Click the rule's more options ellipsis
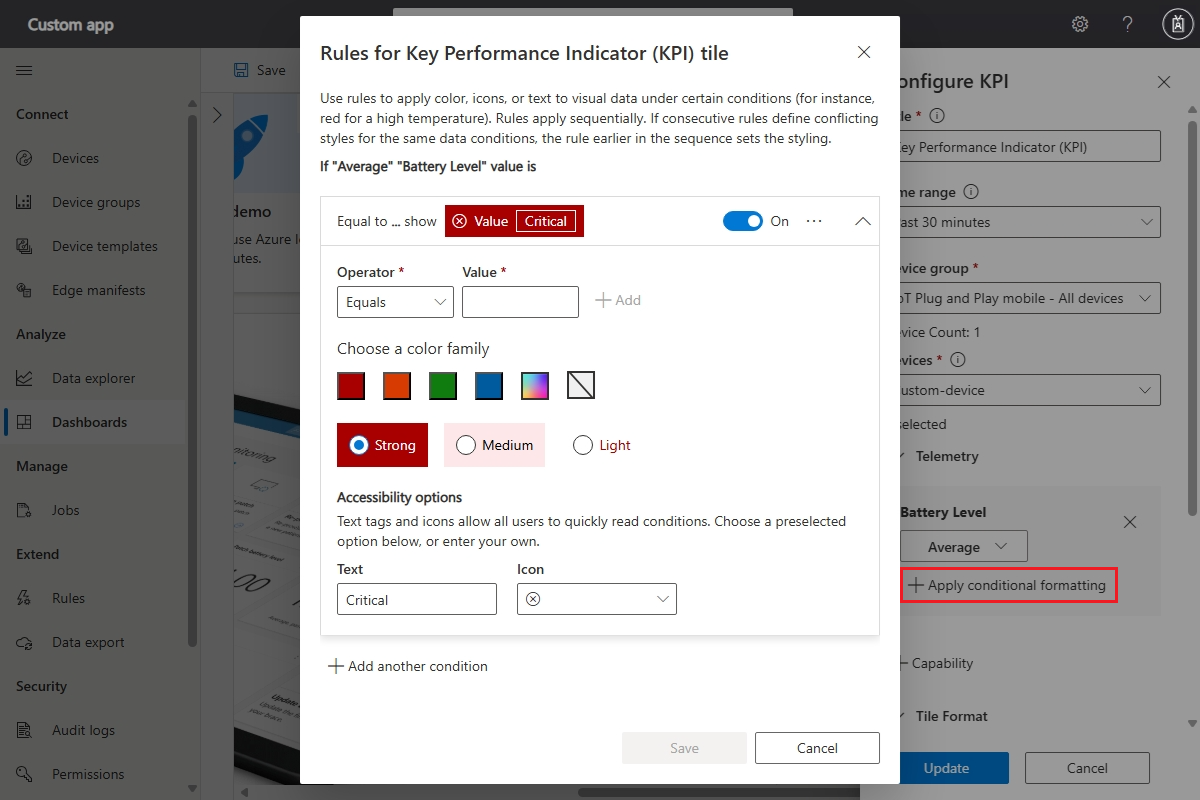This screenshot has height=800, width=1200. tap(814, 221)
